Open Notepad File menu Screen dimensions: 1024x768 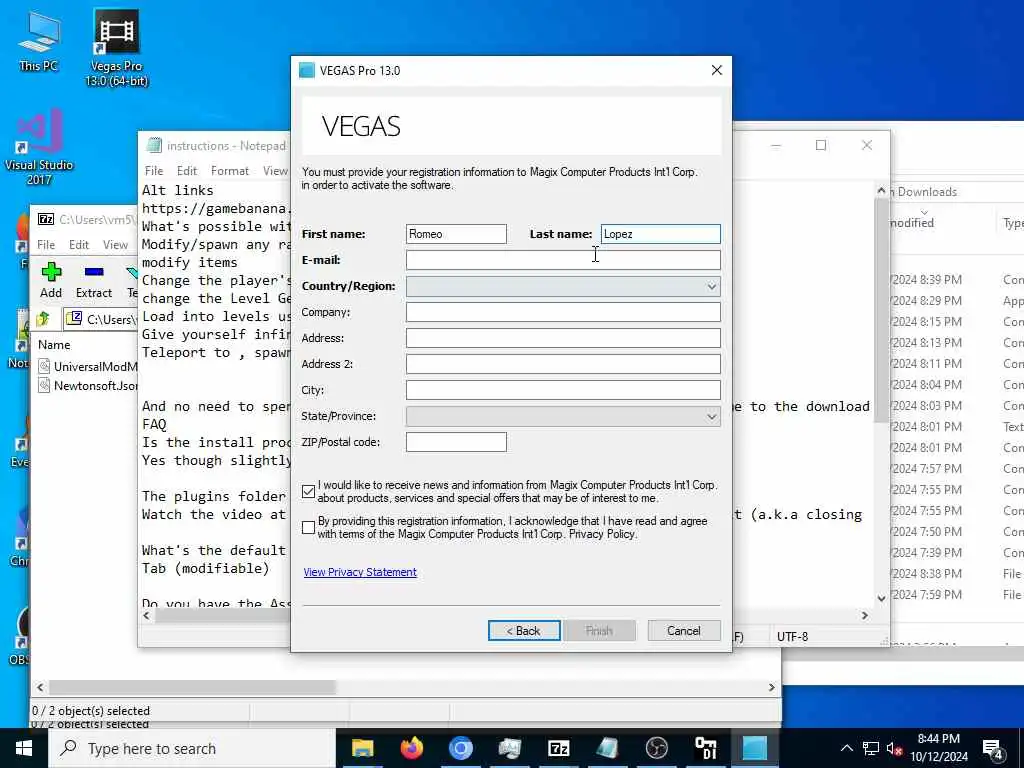[154, 170]
